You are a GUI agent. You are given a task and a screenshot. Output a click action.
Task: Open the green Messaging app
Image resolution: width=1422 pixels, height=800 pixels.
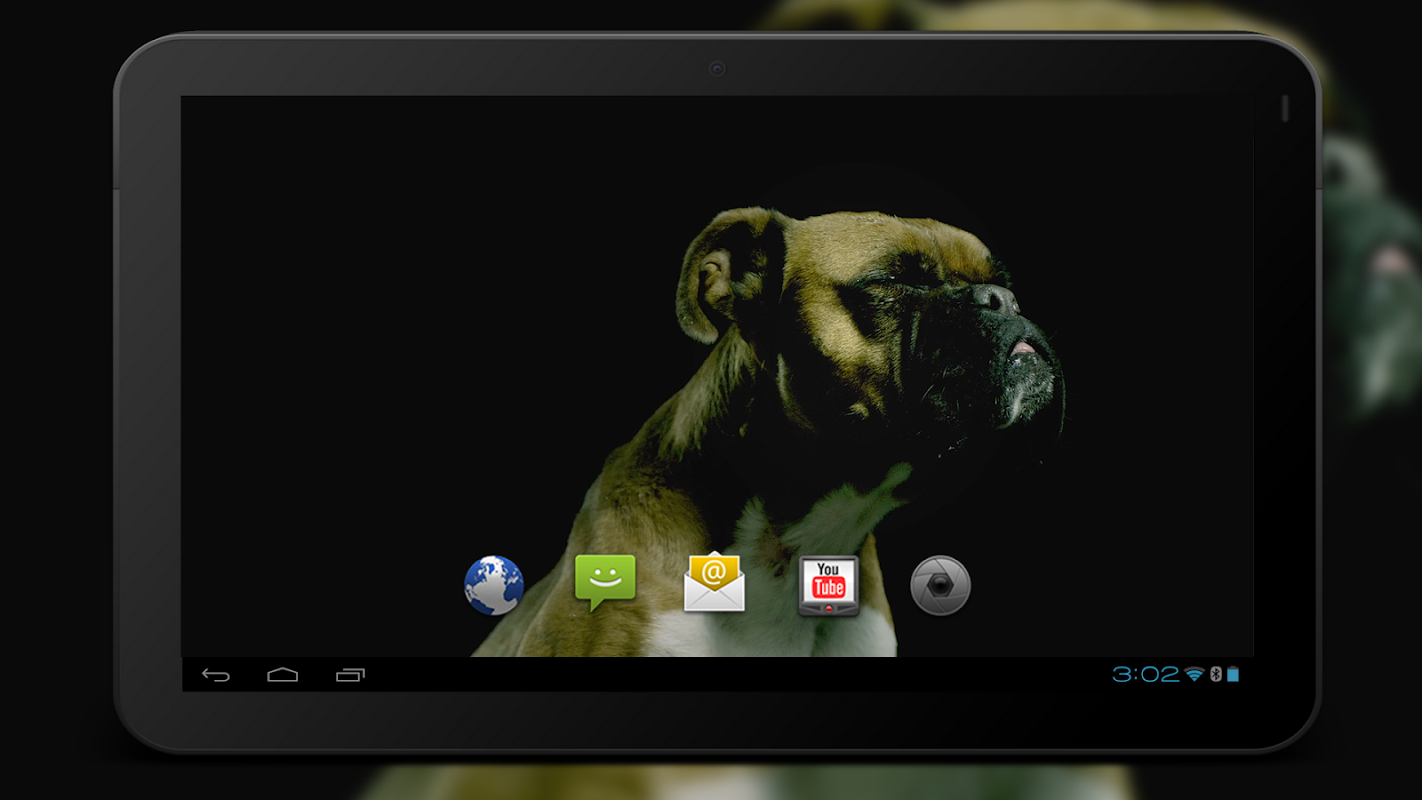(605, 583)
